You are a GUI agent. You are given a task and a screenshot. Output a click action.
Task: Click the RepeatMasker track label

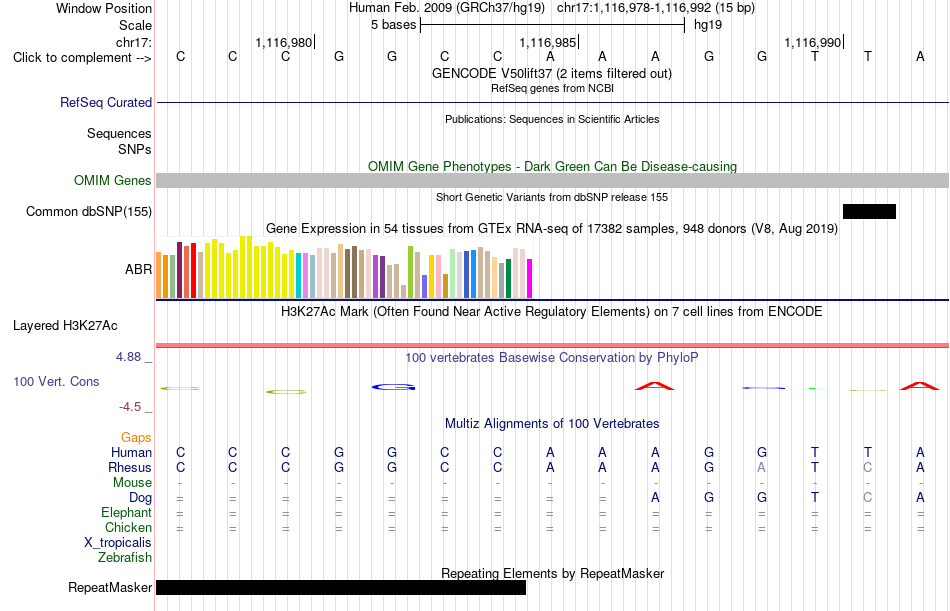(110, 587)
